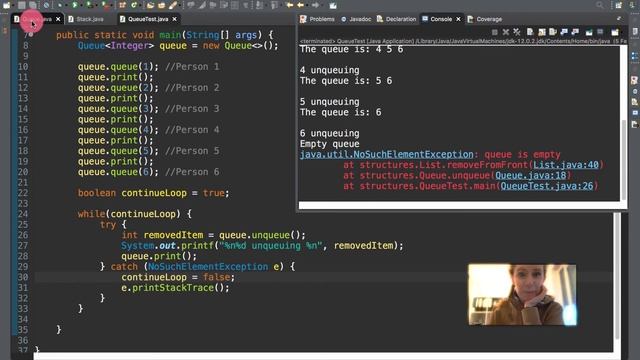This screenshot has height=360, width=640.
Task: Open Back history dropdown arrow
Action: click(306, 6)
